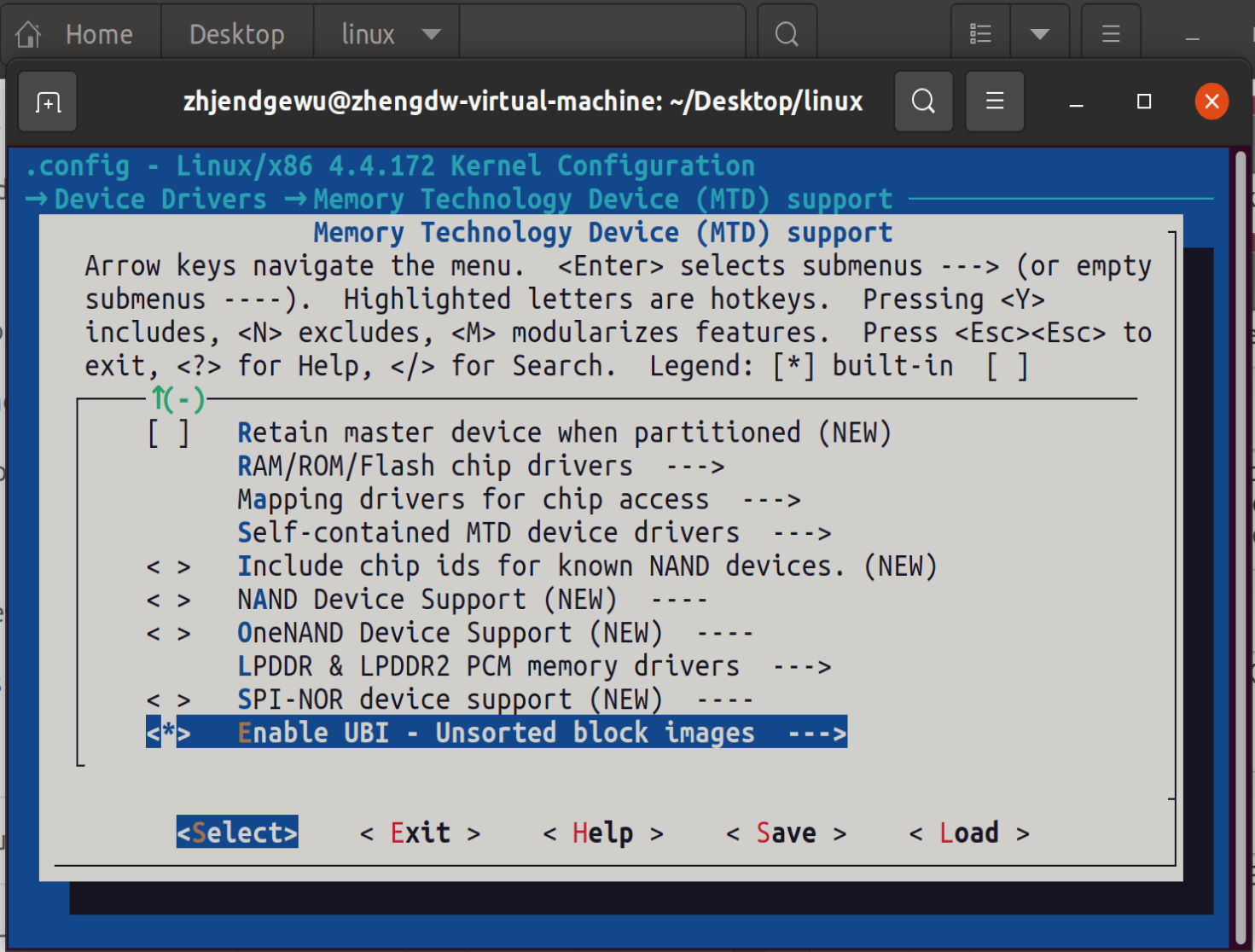Click the green scroll-up indicator arrow
This screenshot has width=1255, height=952.
pos(160,398)
